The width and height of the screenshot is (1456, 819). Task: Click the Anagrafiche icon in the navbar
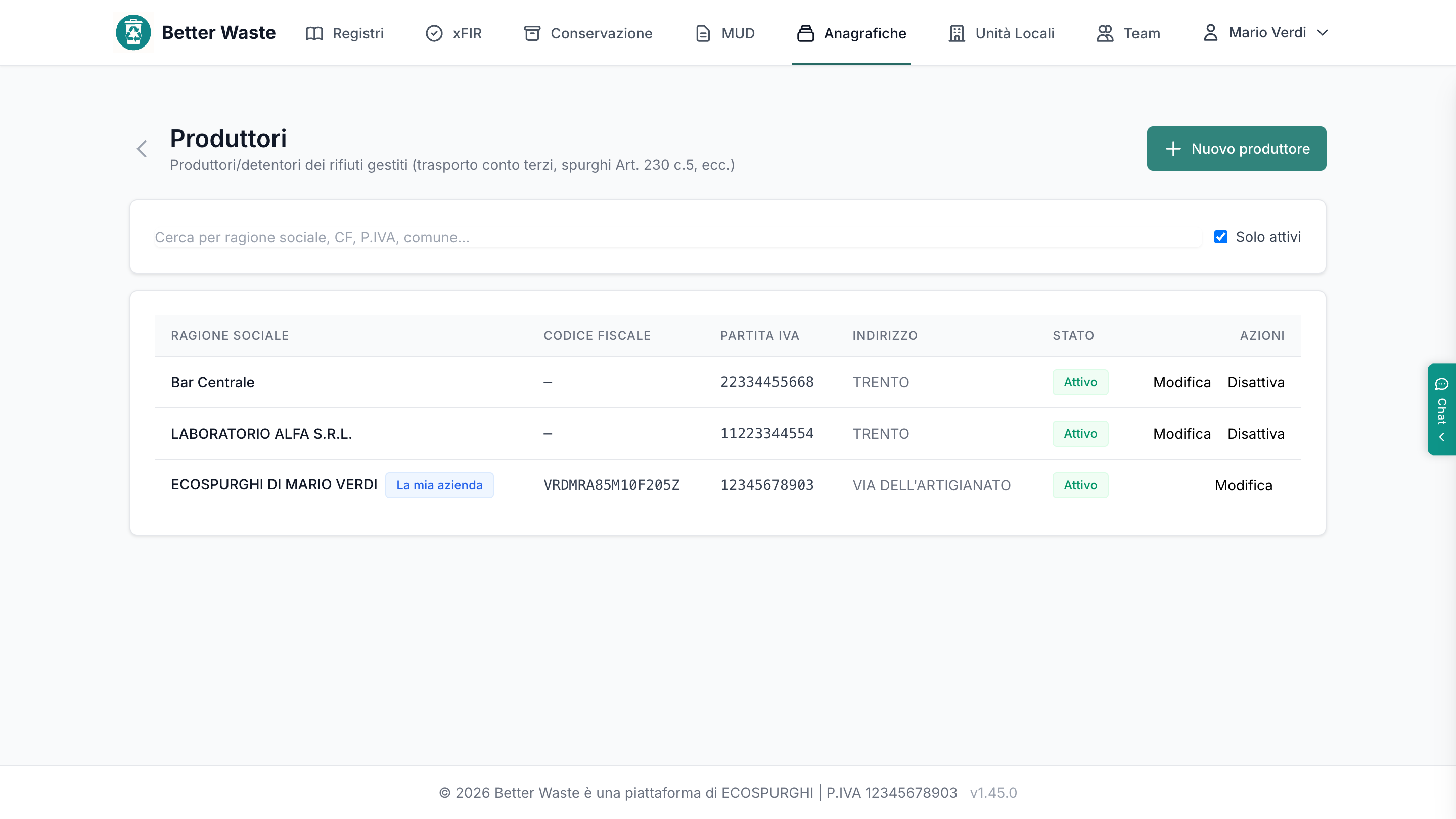(x=805, y=33)
